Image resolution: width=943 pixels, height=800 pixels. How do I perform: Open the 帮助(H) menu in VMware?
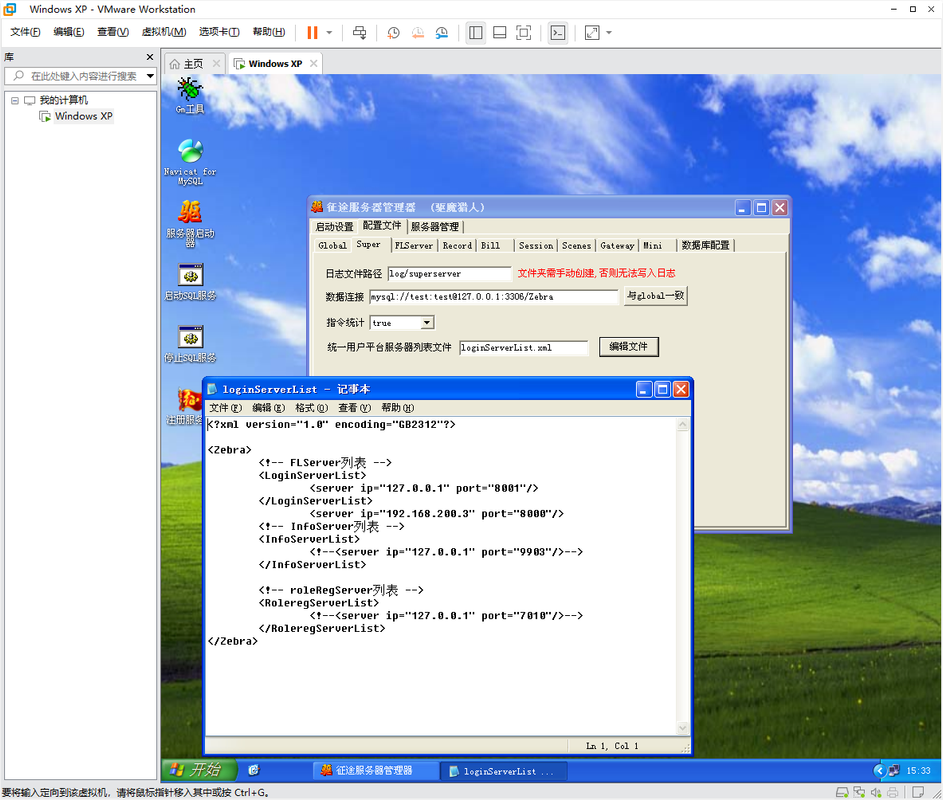point(268,32)
